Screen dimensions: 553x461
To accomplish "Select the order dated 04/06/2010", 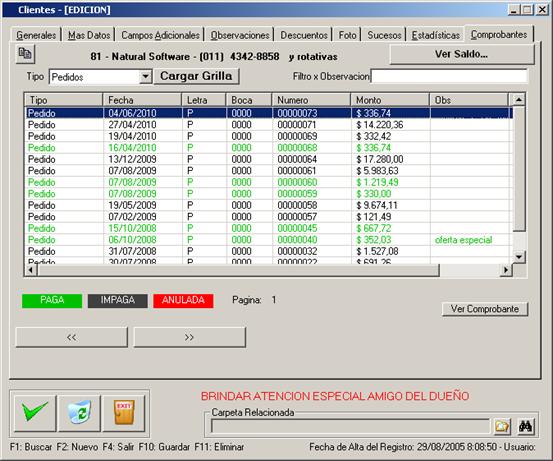I will click(269, 113).
